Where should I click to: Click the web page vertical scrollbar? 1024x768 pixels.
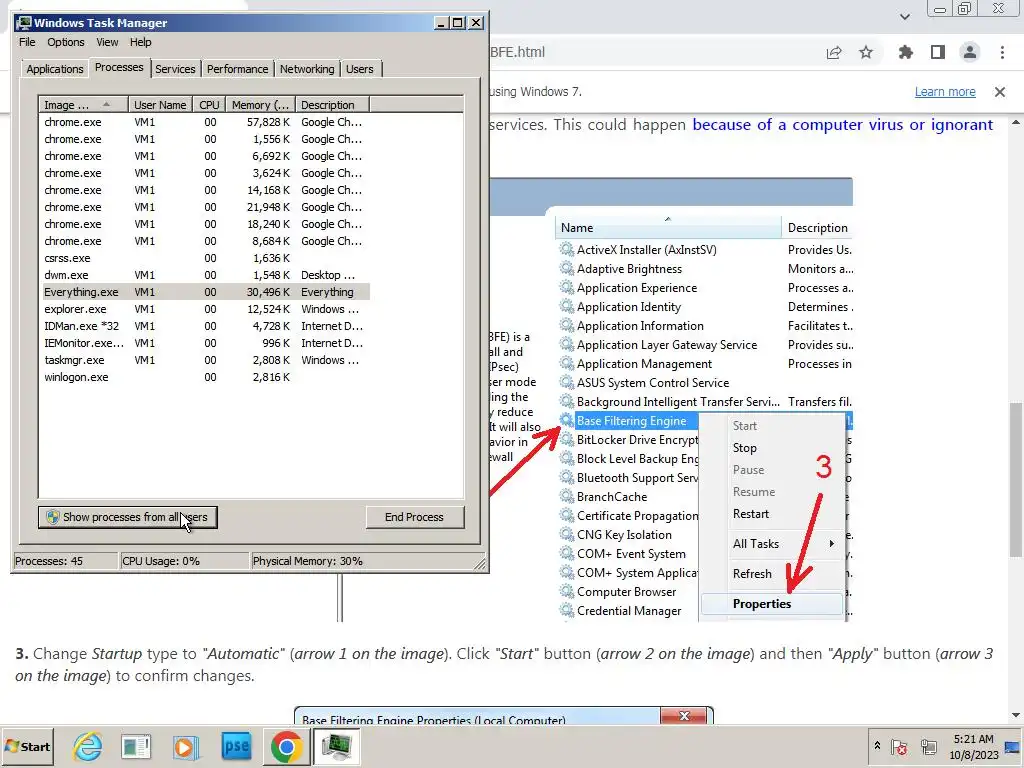click(x=1016, y=480)
